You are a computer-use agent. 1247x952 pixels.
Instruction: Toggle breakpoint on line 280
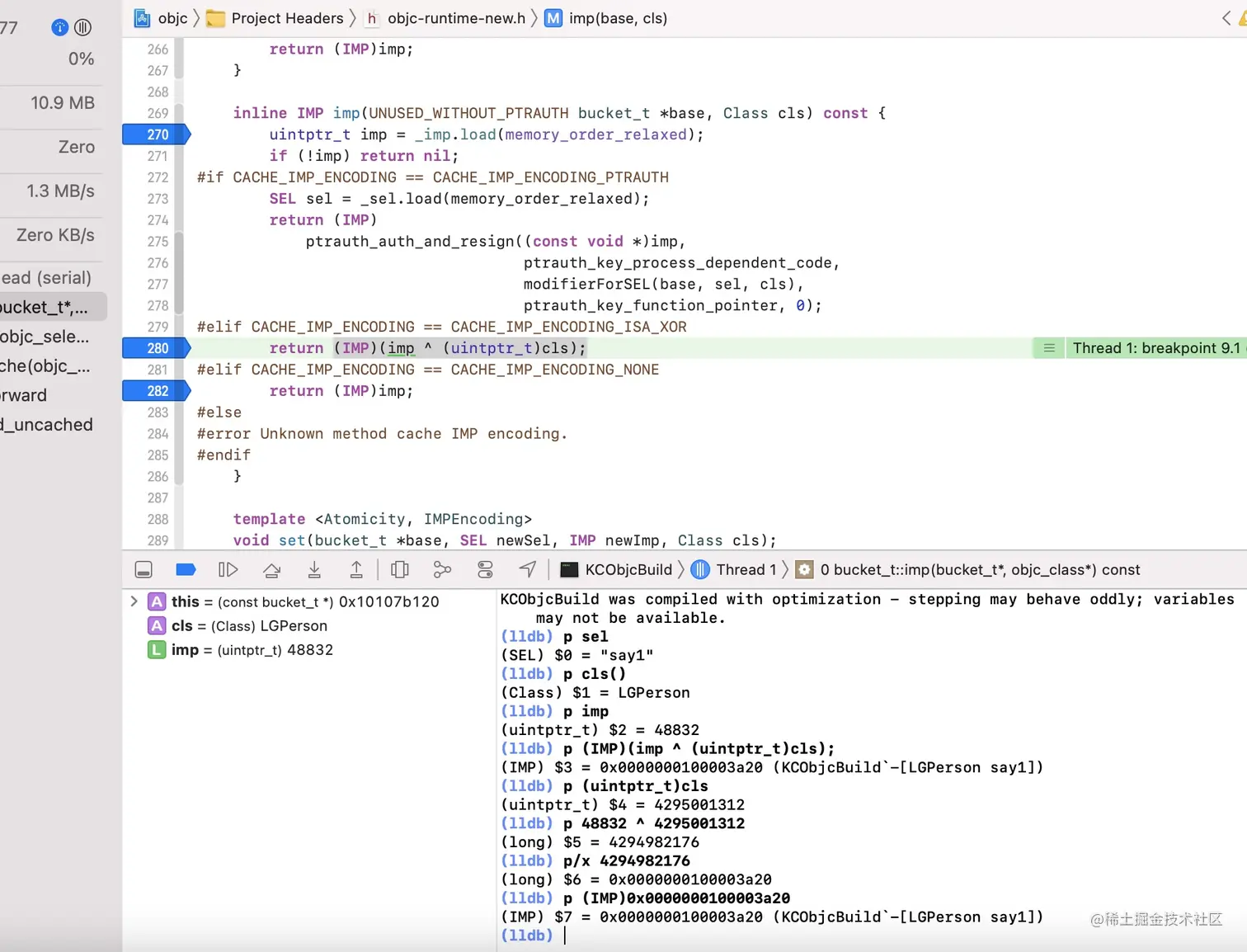(156, 348)
